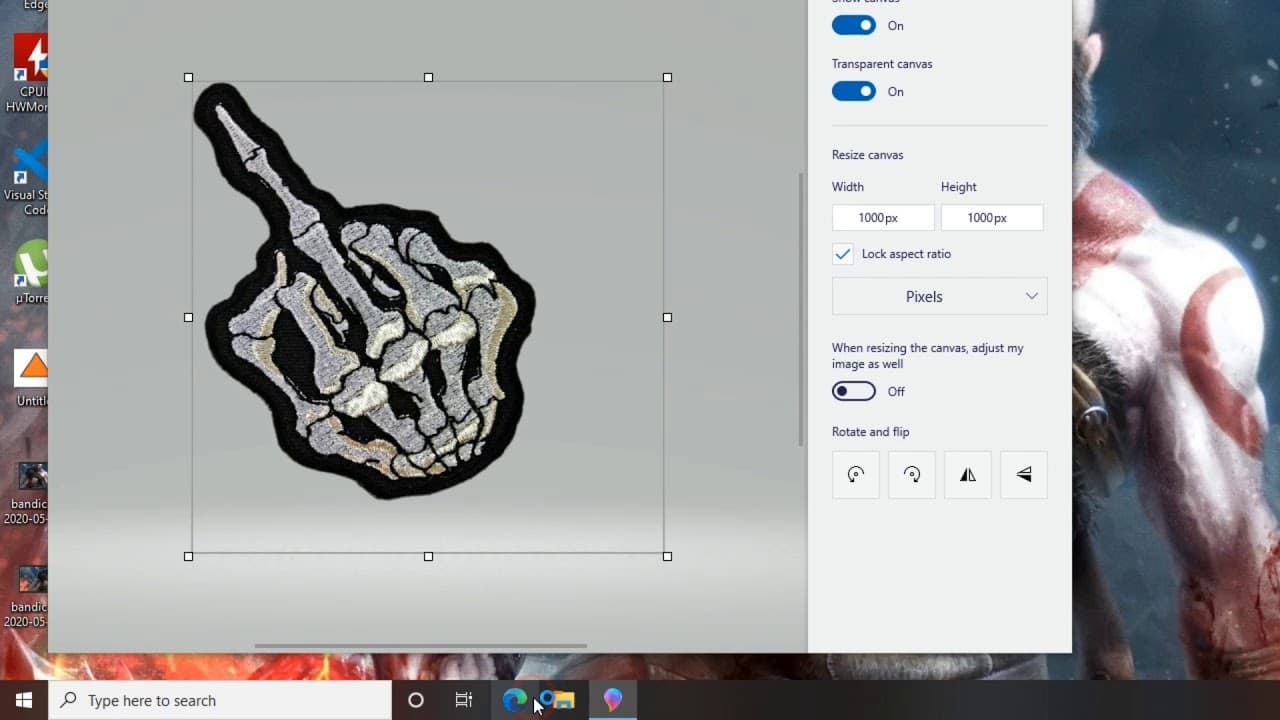Flip the canvas vertically
The height and width of the screenshot is (720, 1280).
(x=1024, y=475)
